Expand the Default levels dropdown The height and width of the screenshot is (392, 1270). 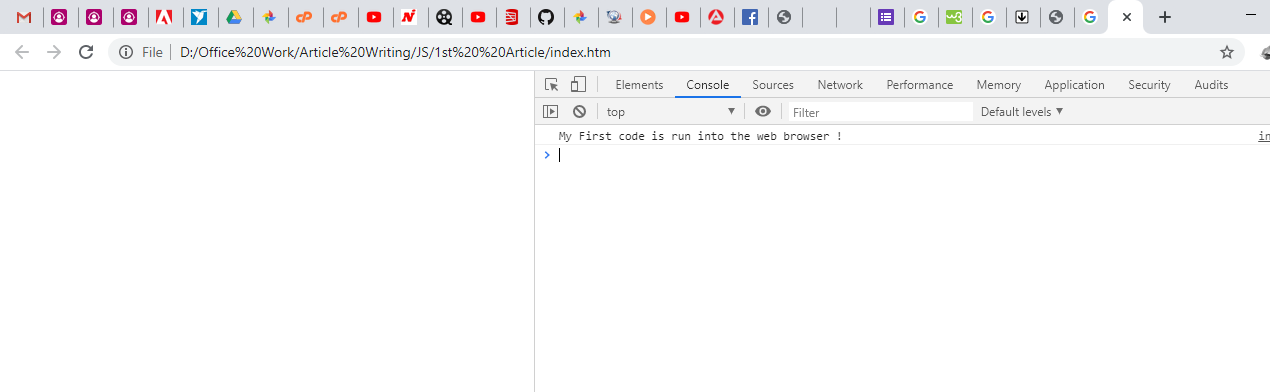tap(1022, 112)
